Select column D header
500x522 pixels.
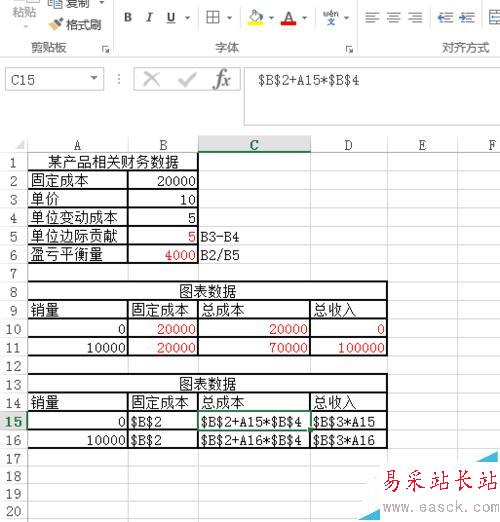(349, 145)
